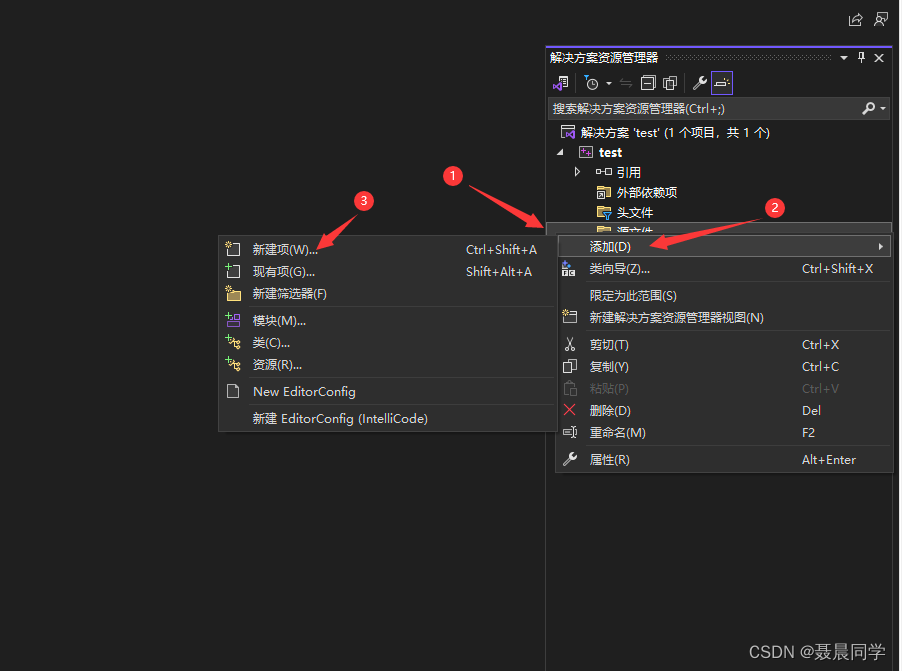
Task: Click the collapse all items icon
Action: [649, 83]
